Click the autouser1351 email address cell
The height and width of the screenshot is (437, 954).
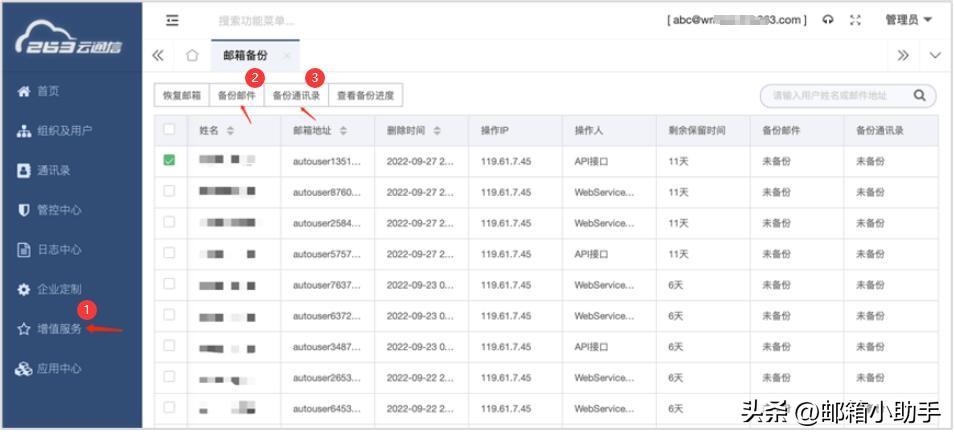pyautogui.click(x=327, y=161)
